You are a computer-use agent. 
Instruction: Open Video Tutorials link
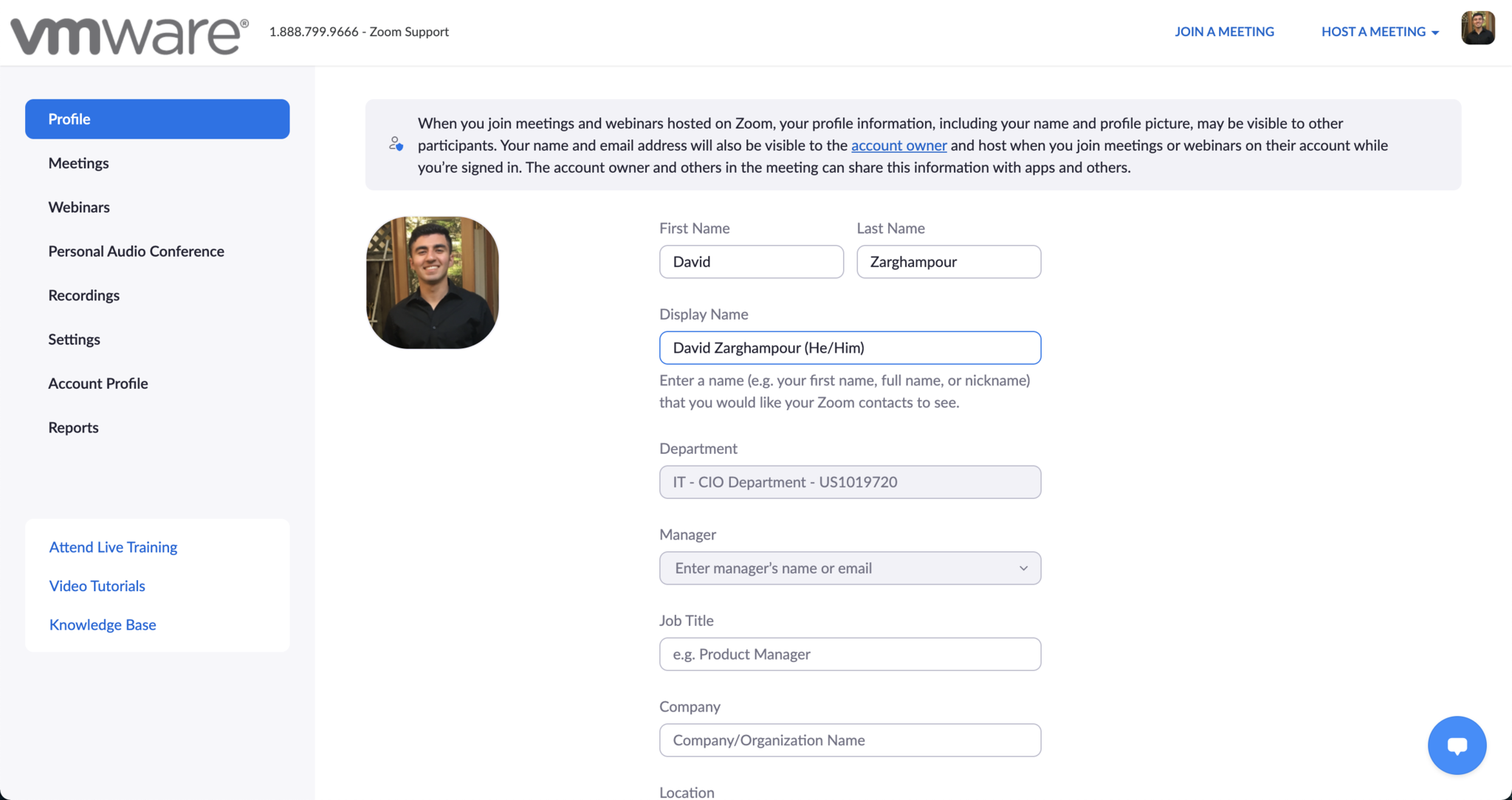(97, 586)
